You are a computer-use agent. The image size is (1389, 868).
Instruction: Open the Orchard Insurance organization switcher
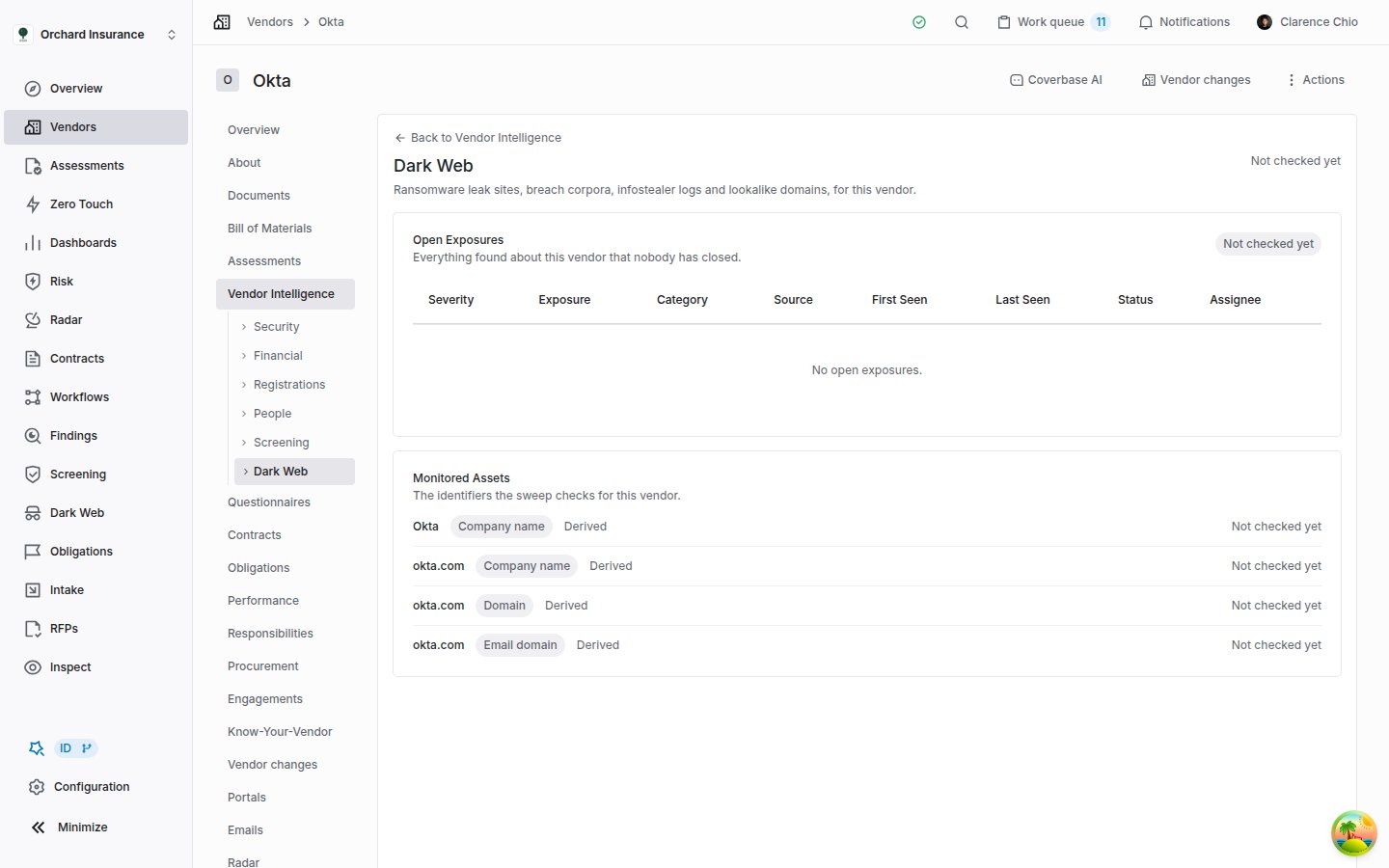(96, 35)
